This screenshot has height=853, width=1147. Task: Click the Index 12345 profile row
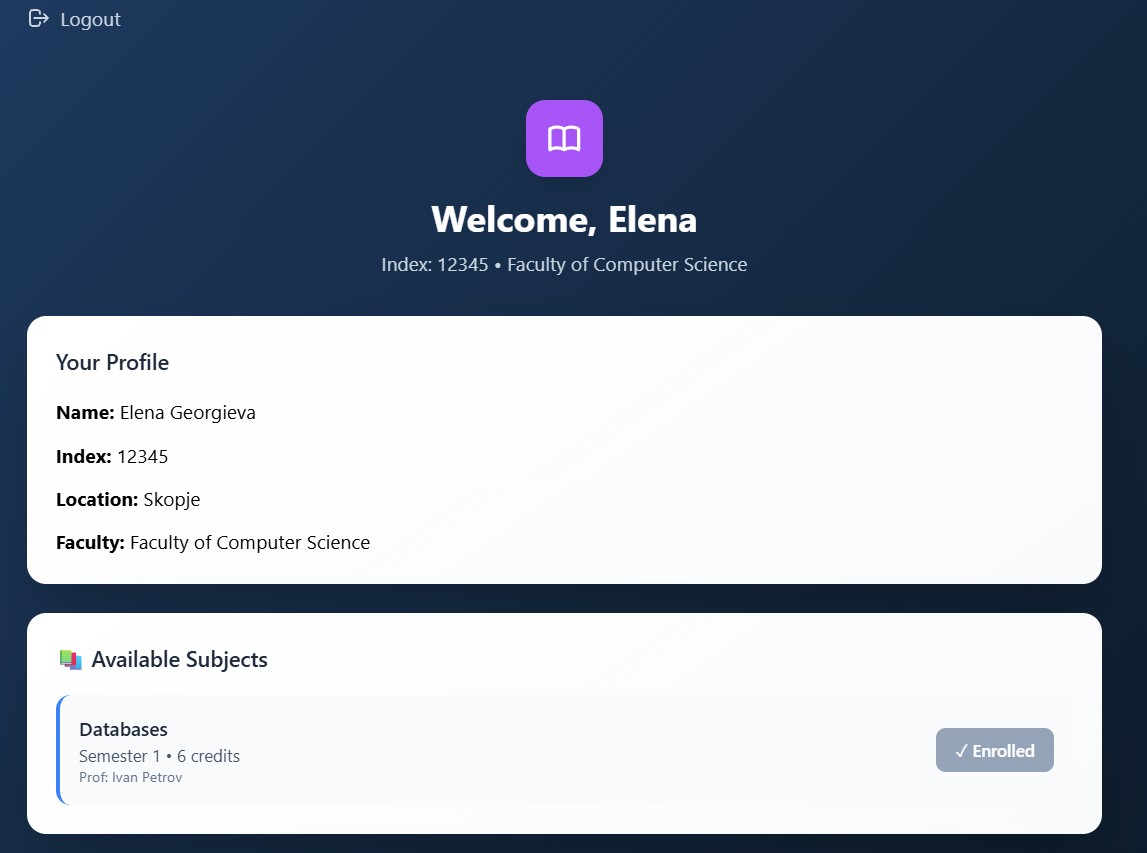(112, 457)
